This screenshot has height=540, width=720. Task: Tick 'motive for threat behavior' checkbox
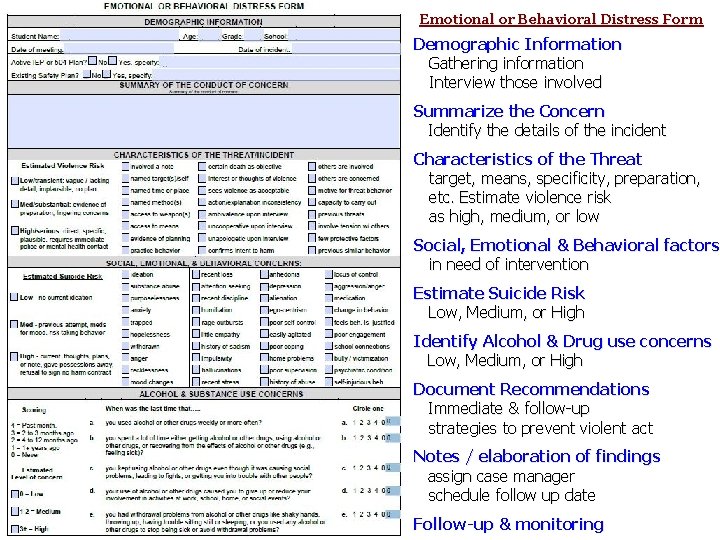[x=312, y=190]
